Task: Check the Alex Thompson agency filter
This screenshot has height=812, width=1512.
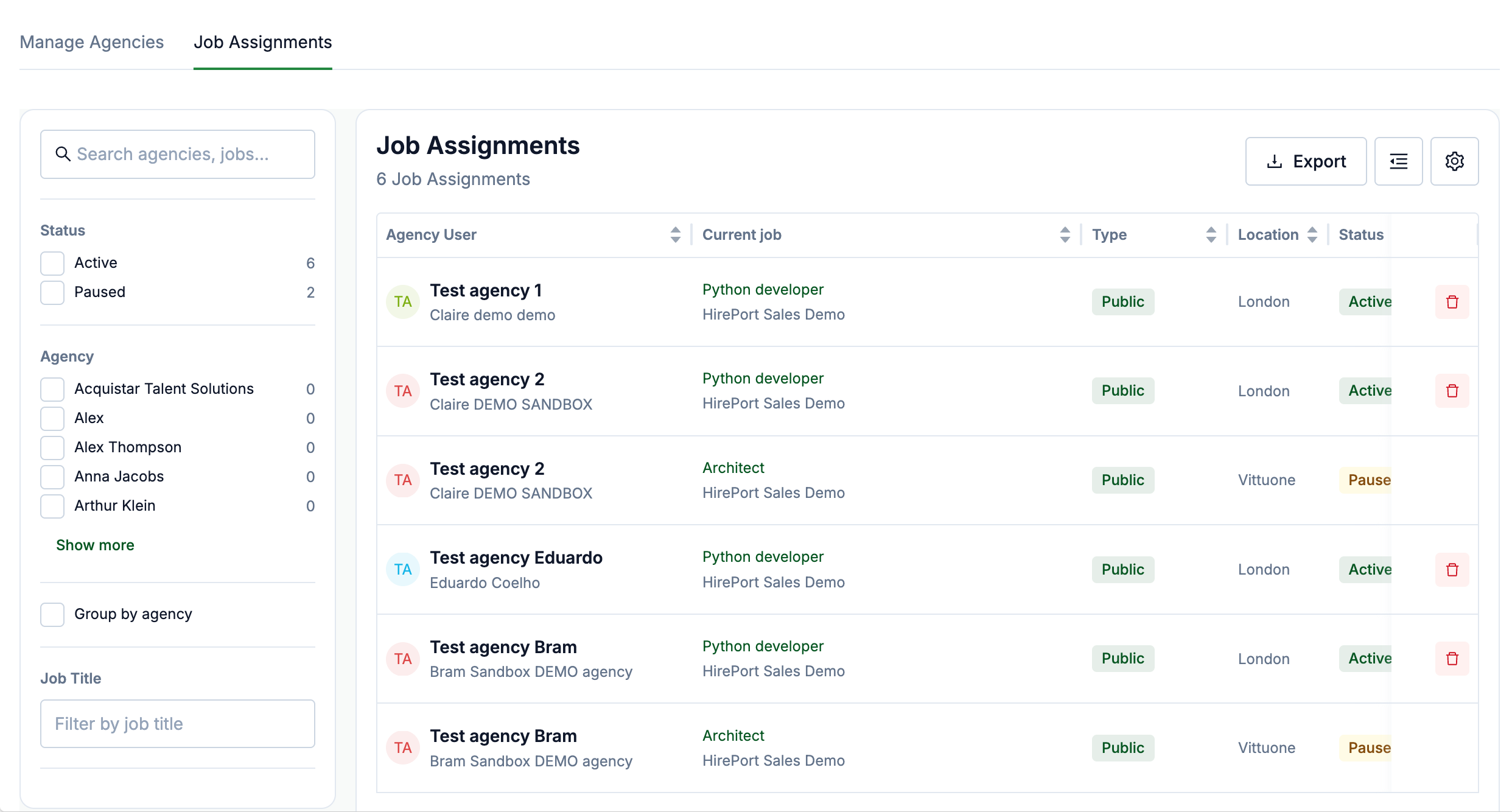Action: tap(52, 447)
